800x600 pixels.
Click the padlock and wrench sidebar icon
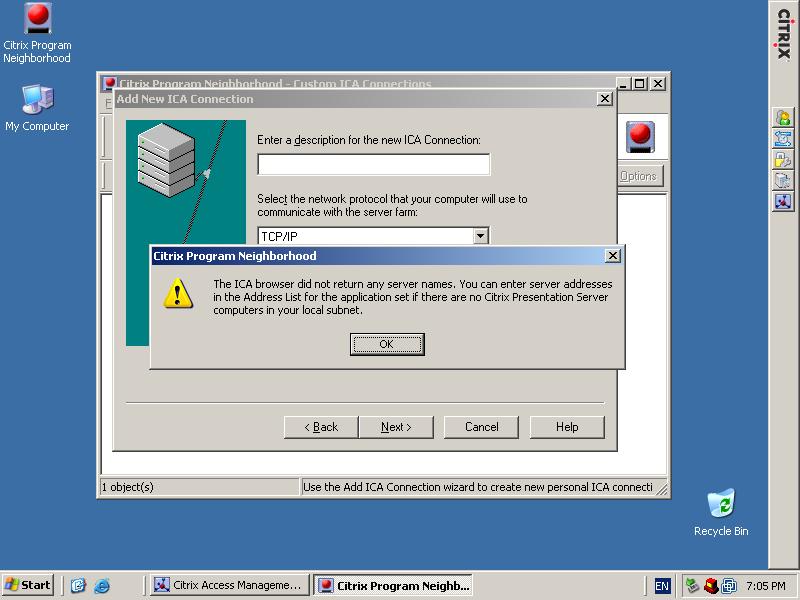[783, 160]
